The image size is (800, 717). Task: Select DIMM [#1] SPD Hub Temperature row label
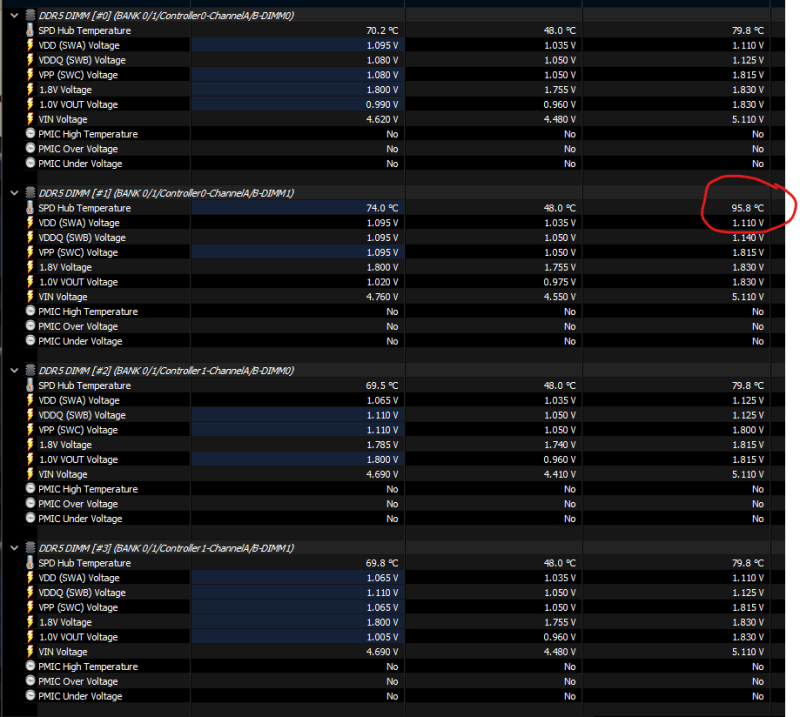85,208
